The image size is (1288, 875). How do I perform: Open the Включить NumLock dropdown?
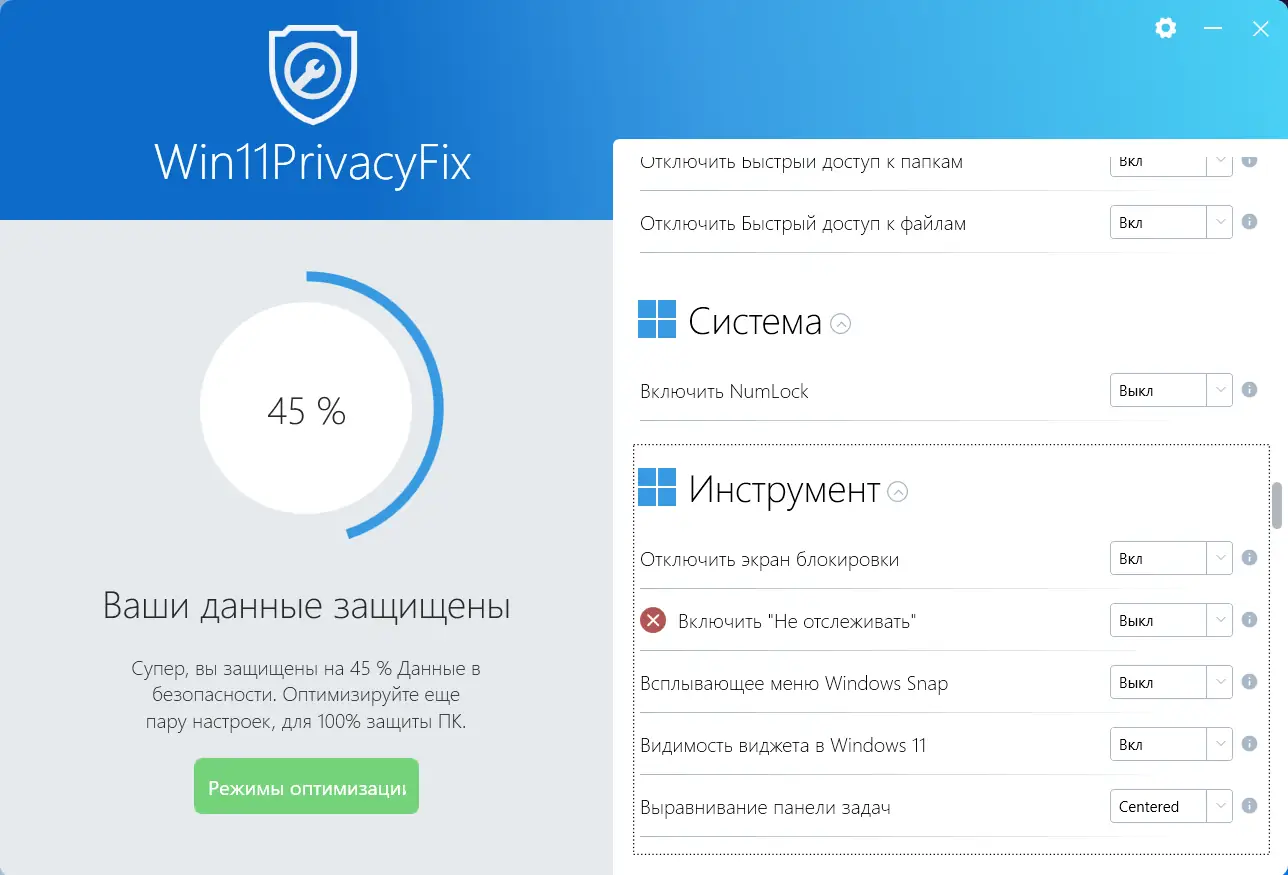pyautogui.click(x=1171, y=390)
